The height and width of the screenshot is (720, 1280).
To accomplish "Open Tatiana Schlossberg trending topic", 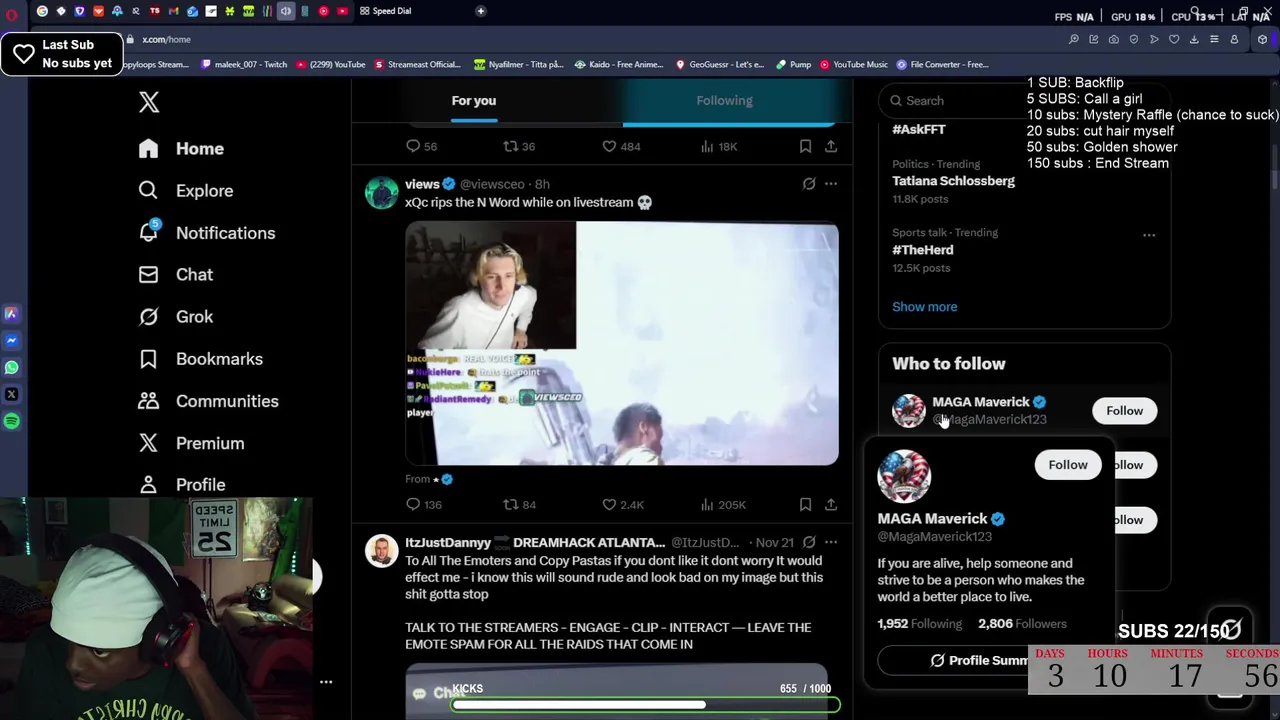I will [953, 181].
